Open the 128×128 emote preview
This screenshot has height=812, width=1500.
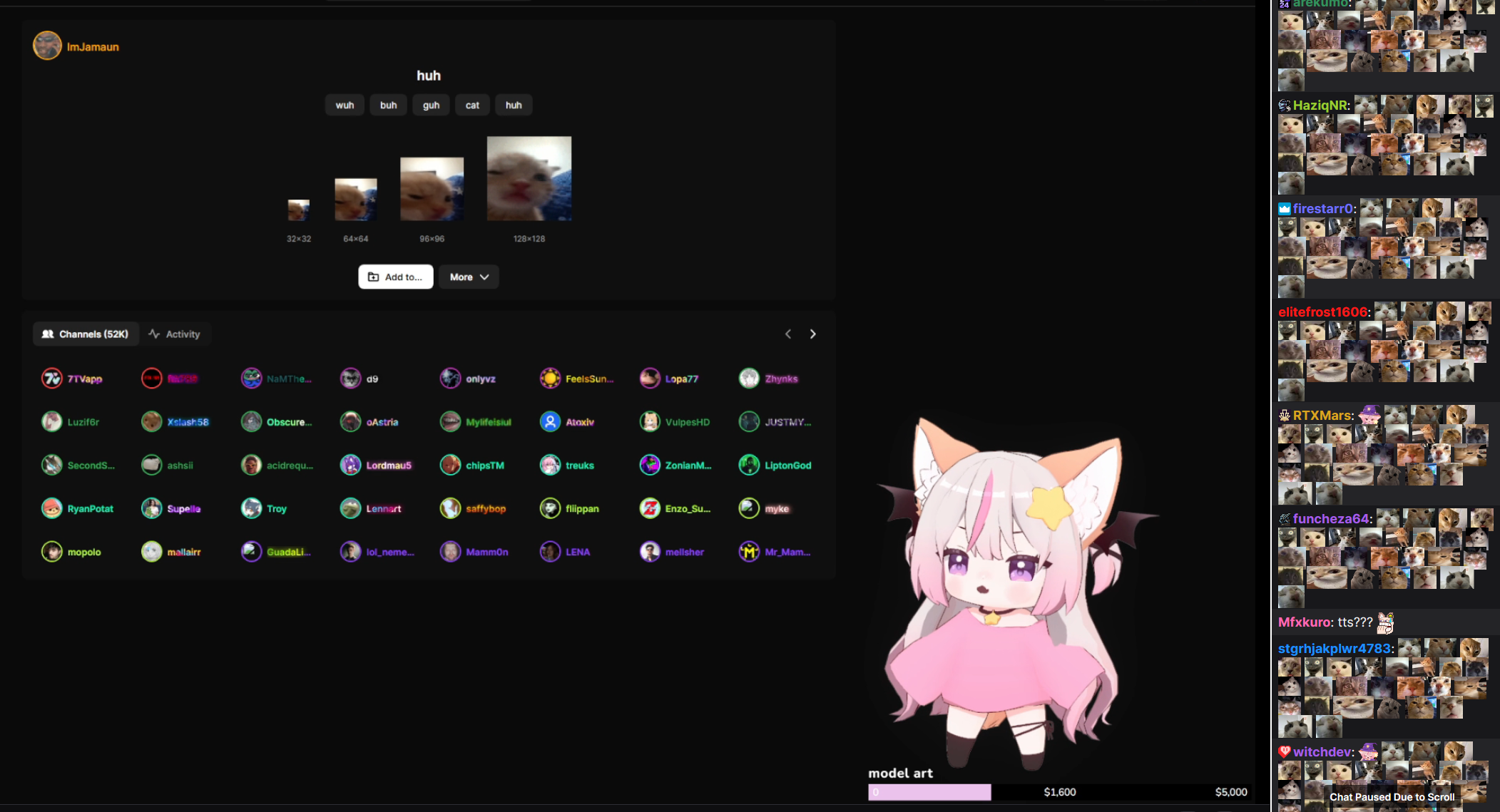coord(529,179)
